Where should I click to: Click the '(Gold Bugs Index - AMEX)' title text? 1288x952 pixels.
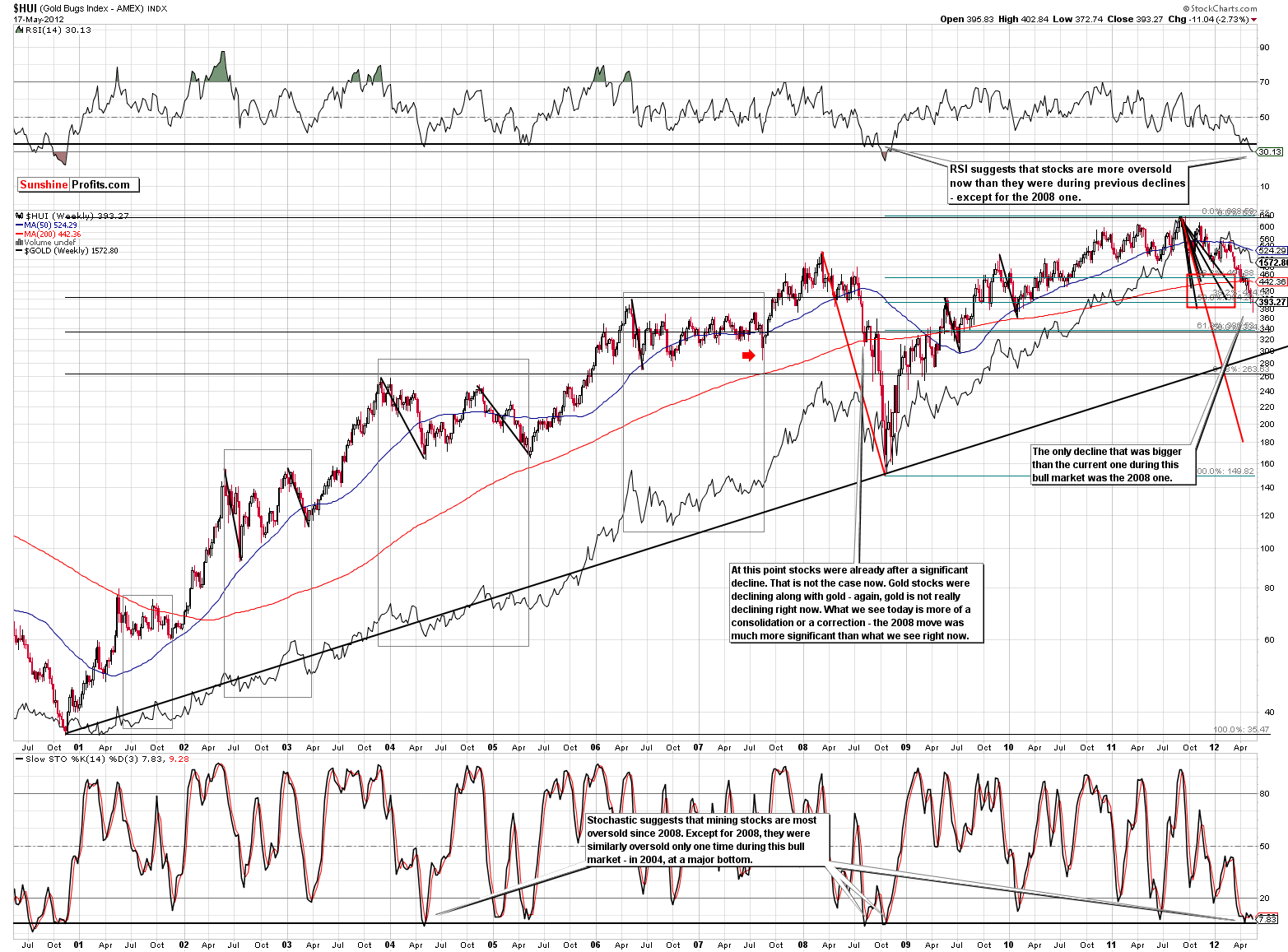[91, 8]
